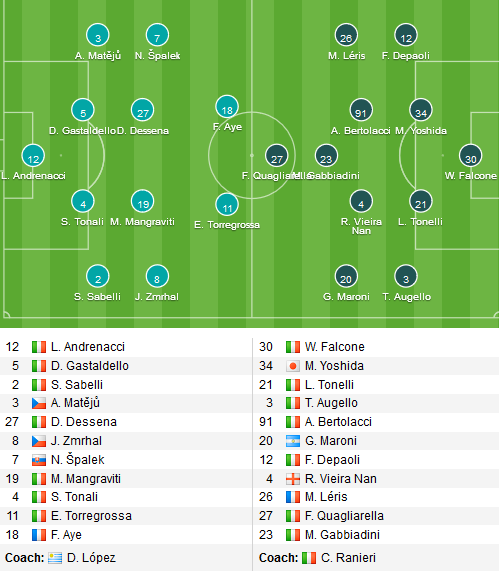The height and width of the screenshot is (581, 499).
Task: Click the Japan flag beside M. Yoshida
Action: click(x=293, y=366)
